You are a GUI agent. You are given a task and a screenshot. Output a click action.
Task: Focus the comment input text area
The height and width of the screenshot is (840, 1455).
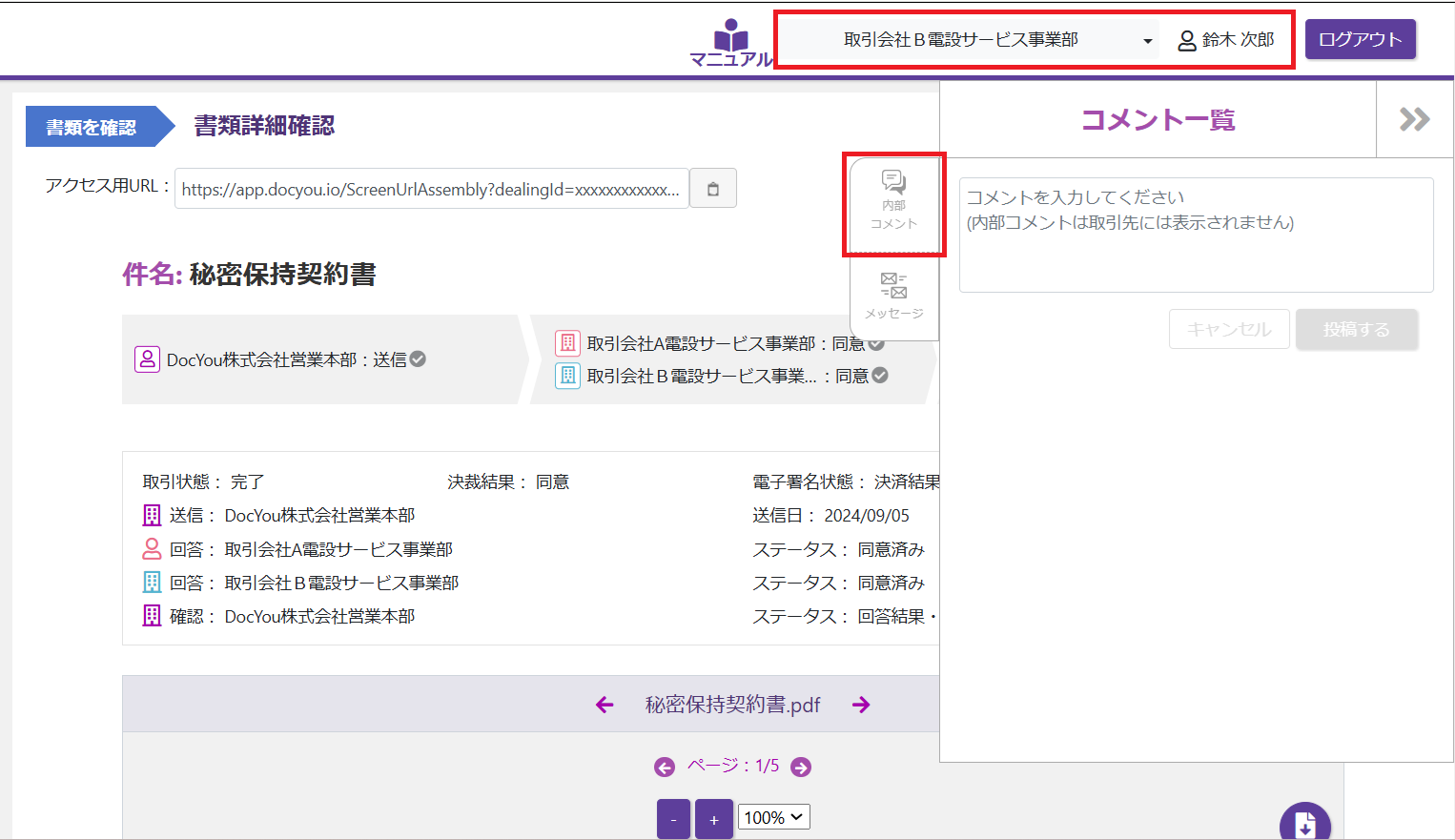click(x=1196, y=235)
